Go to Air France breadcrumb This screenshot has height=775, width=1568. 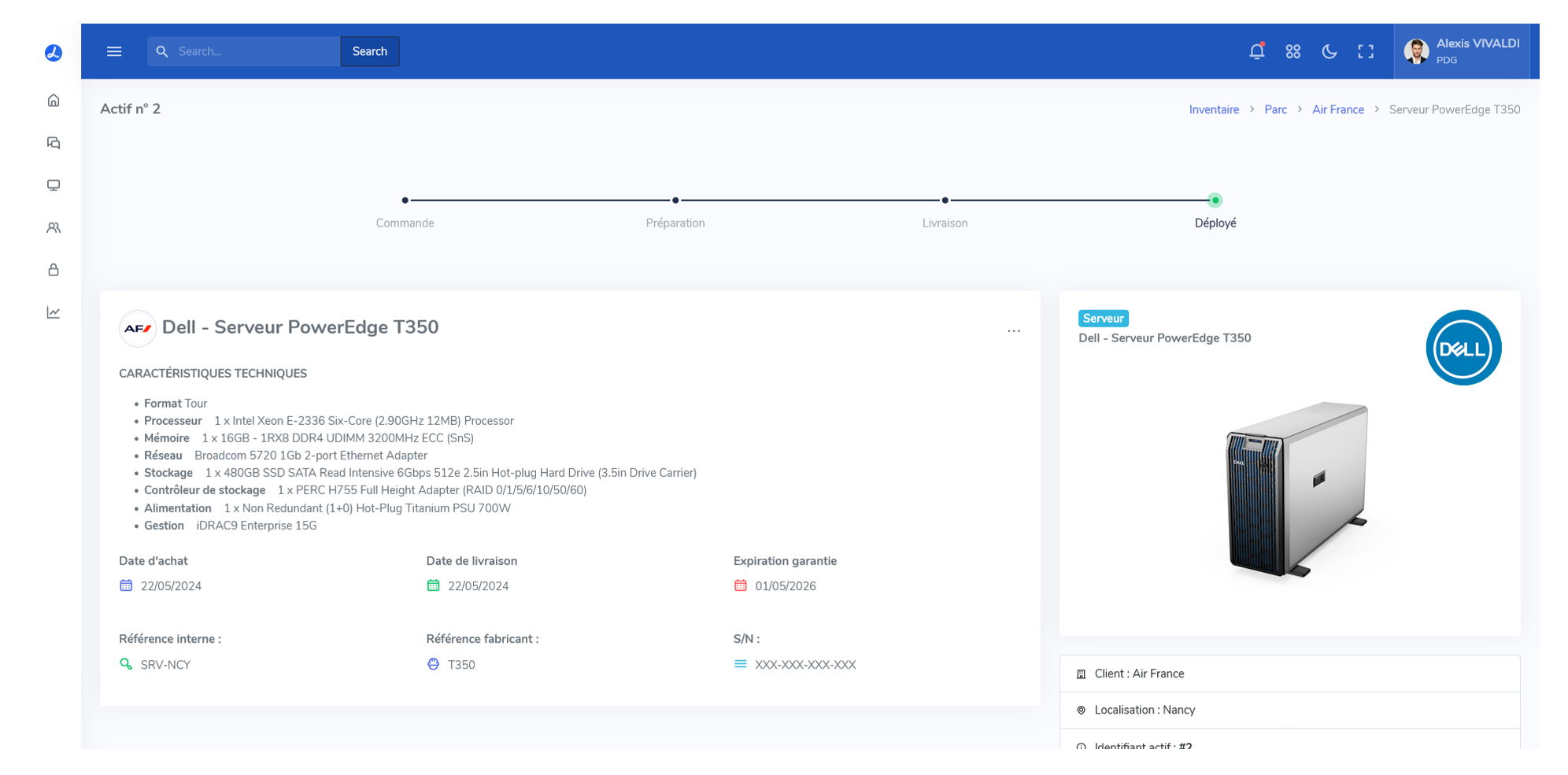1338,109
